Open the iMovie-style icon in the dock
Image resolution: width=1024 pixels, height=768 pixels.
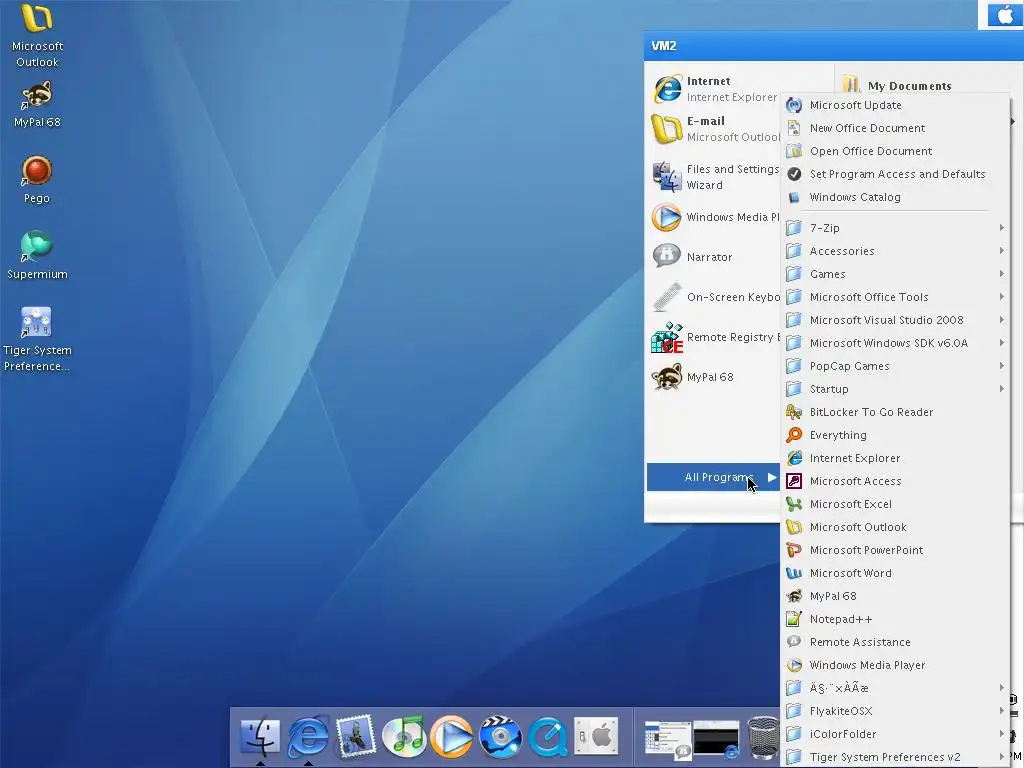point(500,737)
